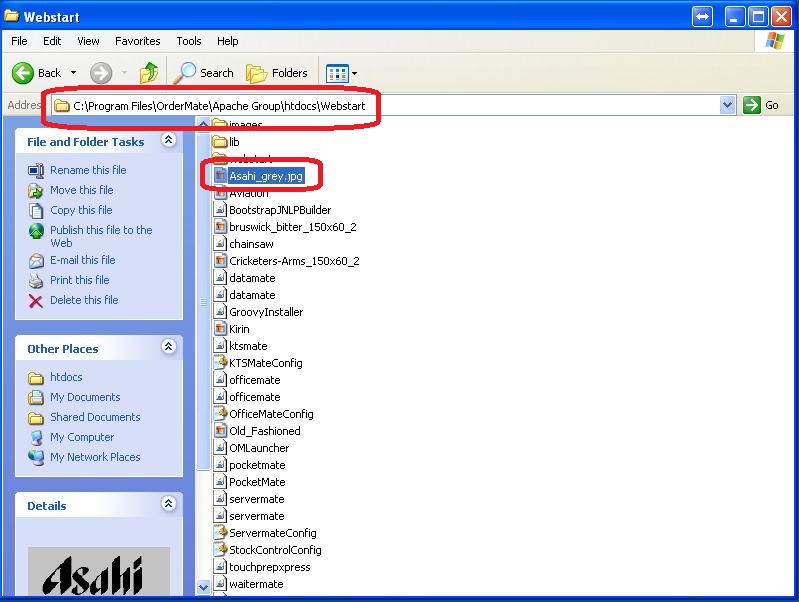The image size is (799, 602).
Task: Select the capitalized PocketMate file icon
Action: (220, 481)
